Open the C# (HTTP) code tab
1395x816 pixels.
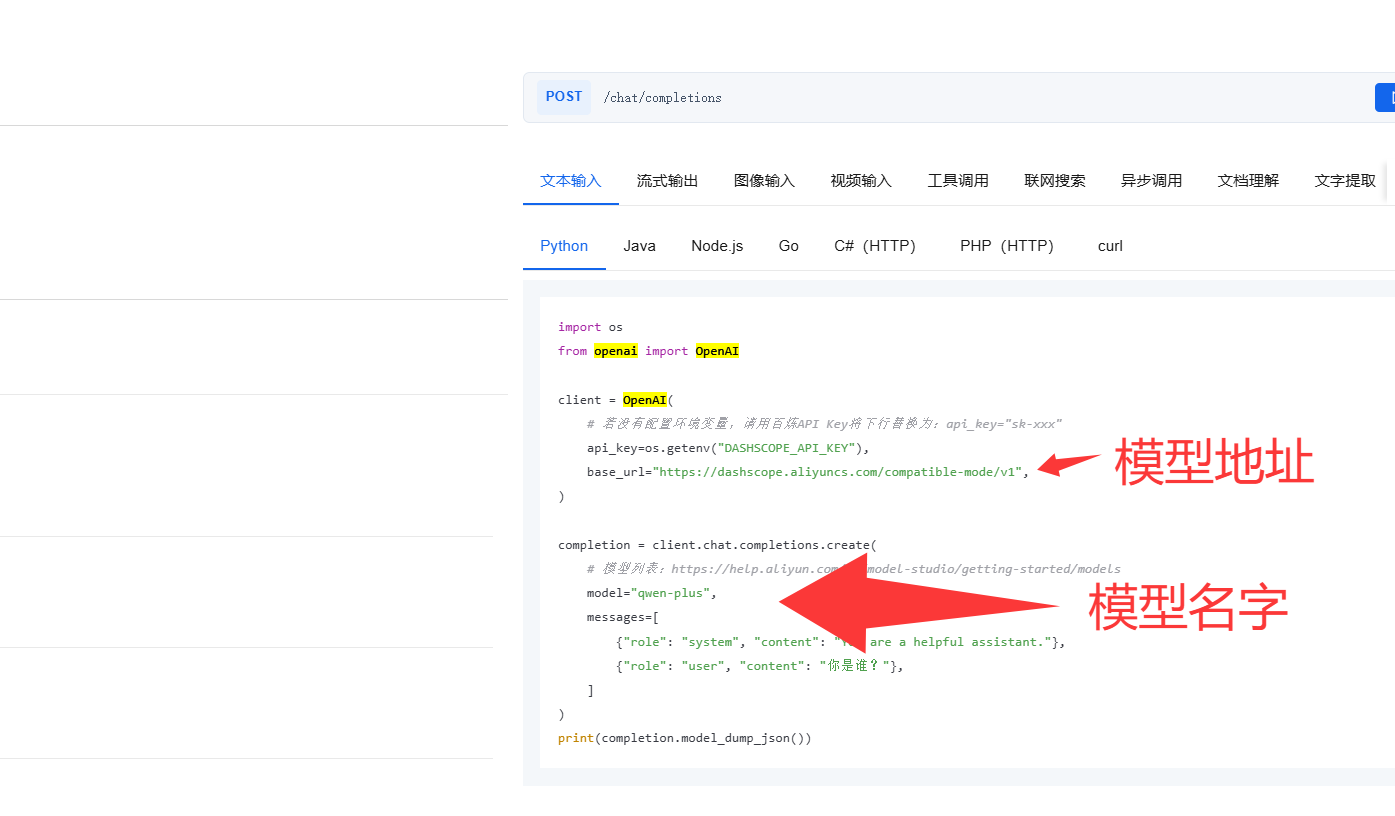875,246
